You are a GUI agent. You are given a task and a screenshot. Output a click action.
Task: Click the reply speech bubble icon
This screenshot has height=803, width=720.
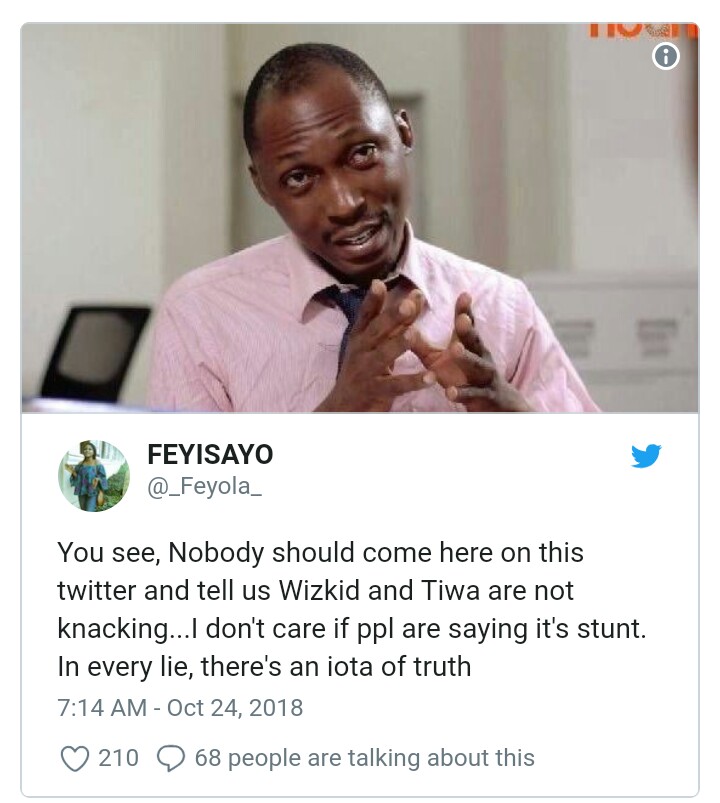click(171, 758)
